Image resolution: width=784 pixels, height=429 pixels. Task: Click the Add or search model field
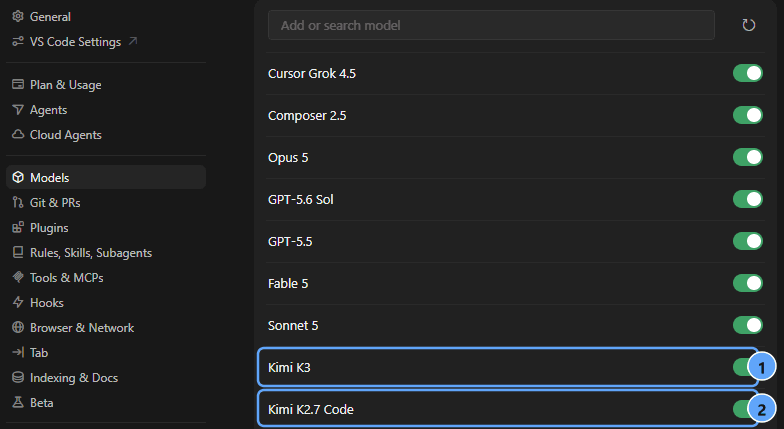(x=491, y=25)
